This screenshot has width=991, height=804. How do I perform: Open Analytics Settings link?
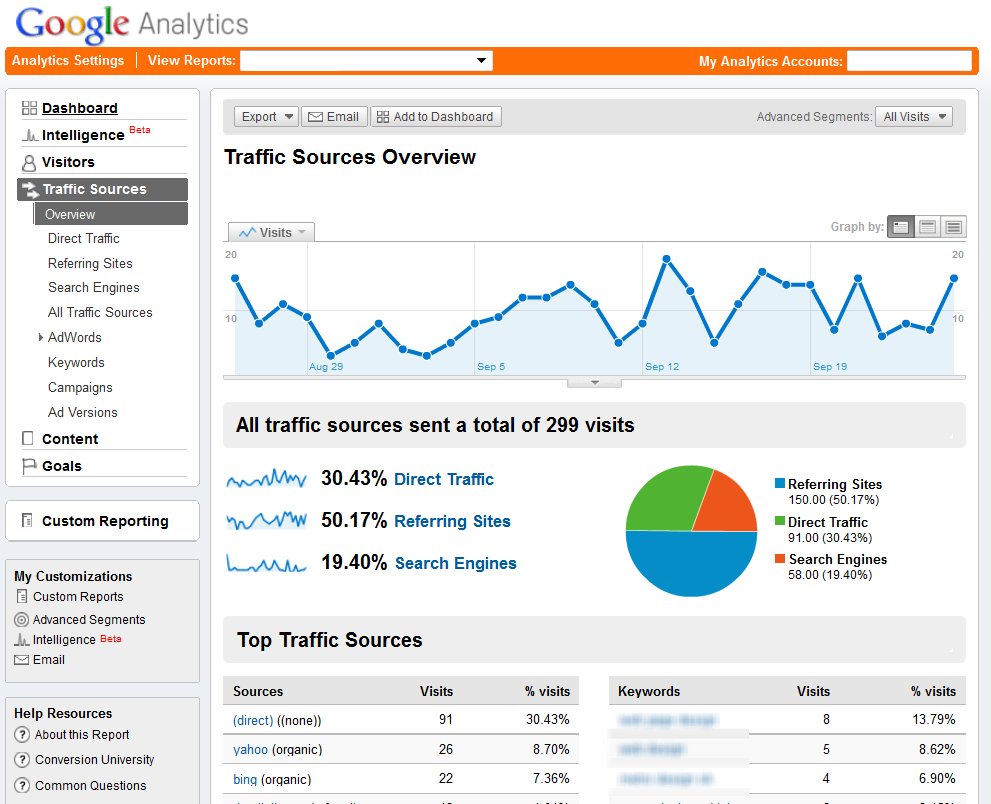point(68,61)
